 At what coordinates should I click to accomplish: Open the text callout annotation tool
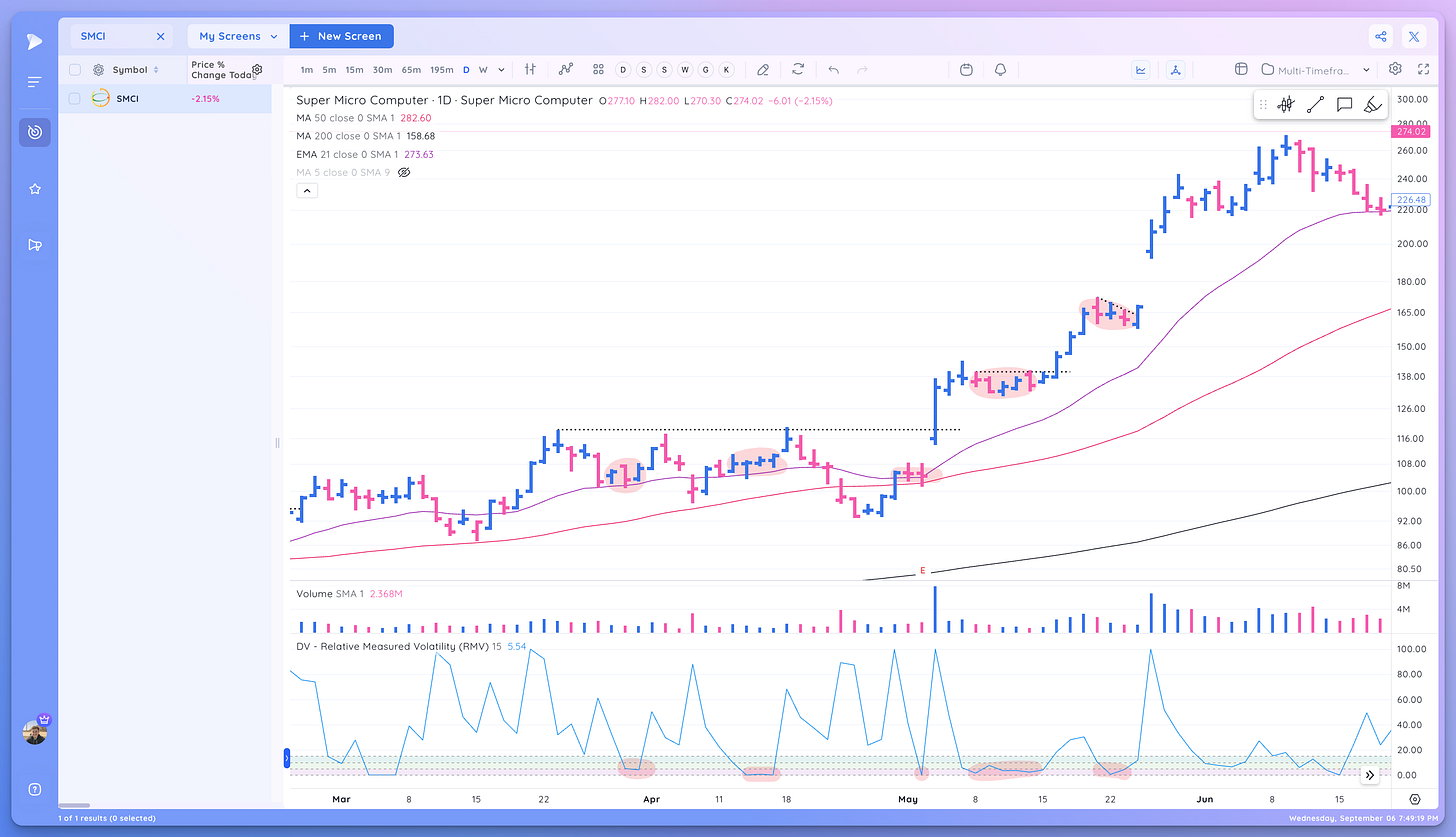(1343, 104)
